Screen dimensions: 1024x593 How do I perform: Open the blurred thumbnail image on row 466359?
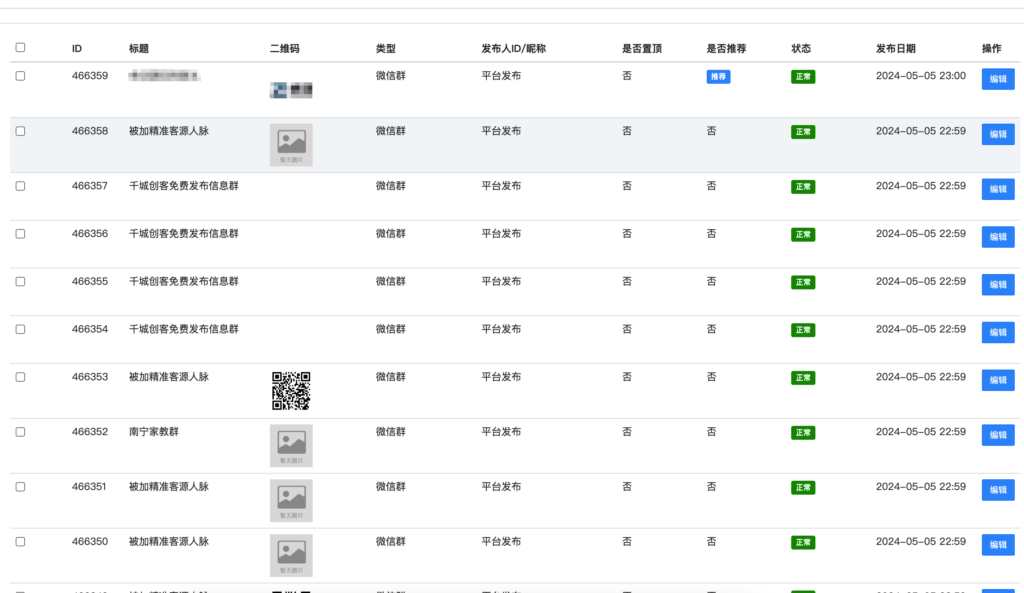tap(293, 89)
